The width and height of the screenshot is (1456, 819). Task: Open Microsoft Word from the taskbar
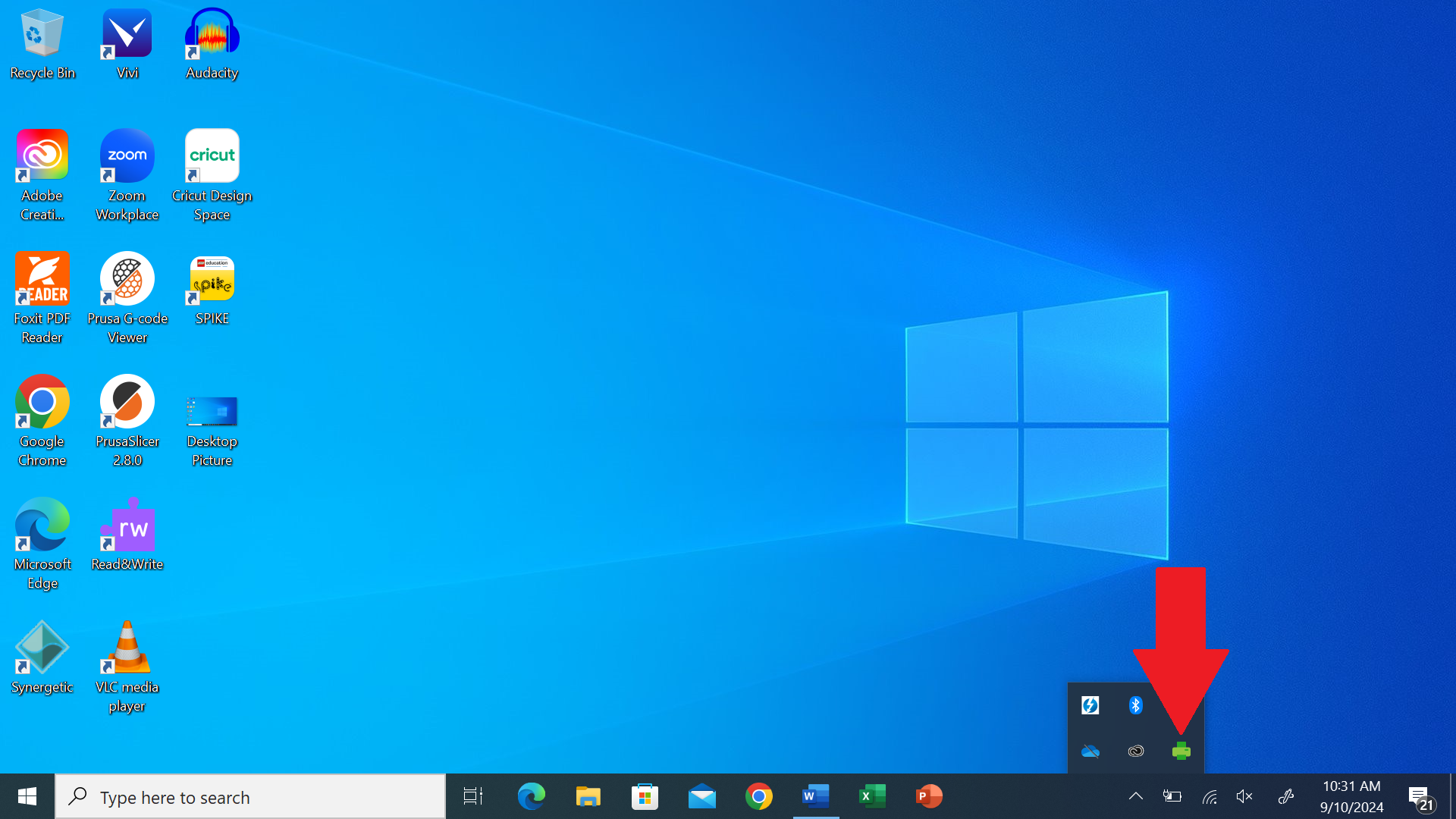[x=815, y=796]
